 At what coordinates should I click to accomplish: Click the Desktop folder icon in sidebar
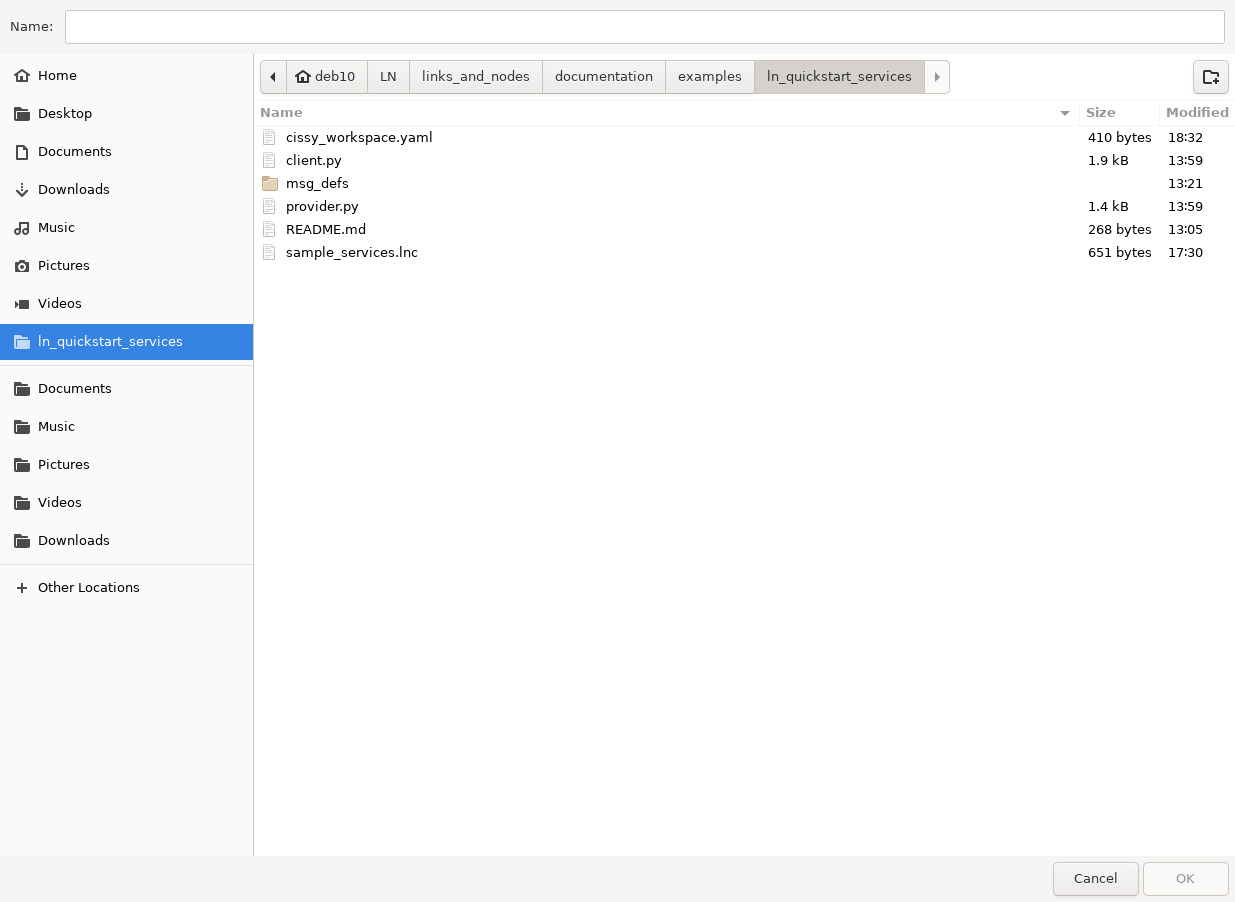coord(22,114)
